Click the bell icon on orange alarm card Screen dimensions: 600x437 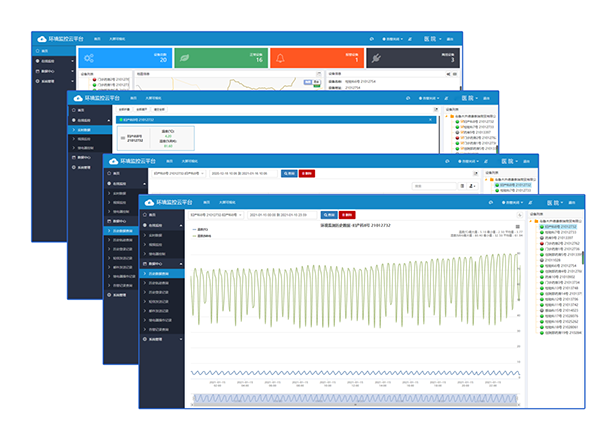280,58
